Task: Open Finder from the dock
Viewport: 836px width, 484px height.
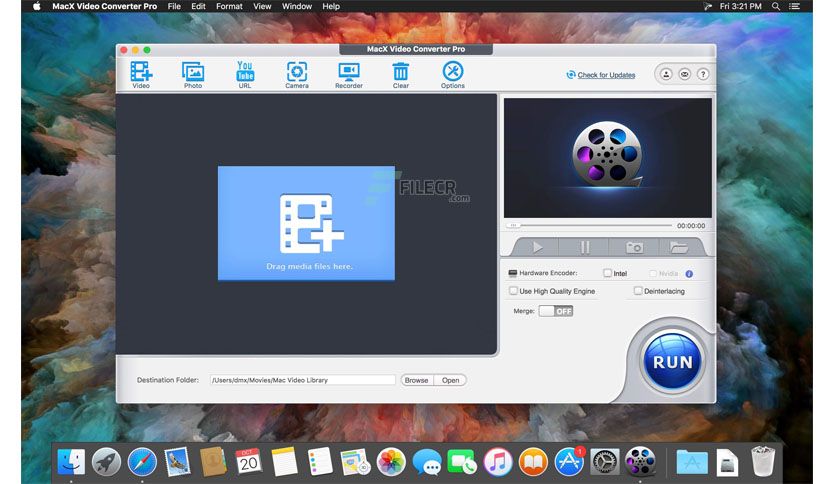Action: click(x=71, y=462)
